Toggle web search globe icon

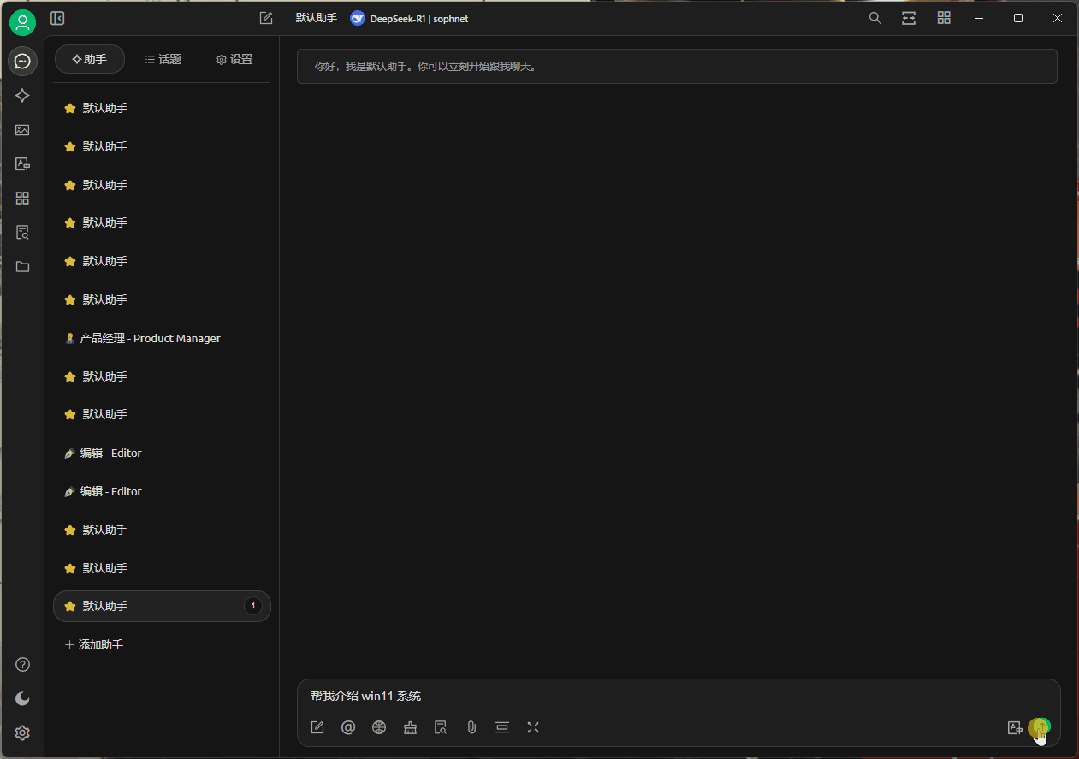click(379, 727)
